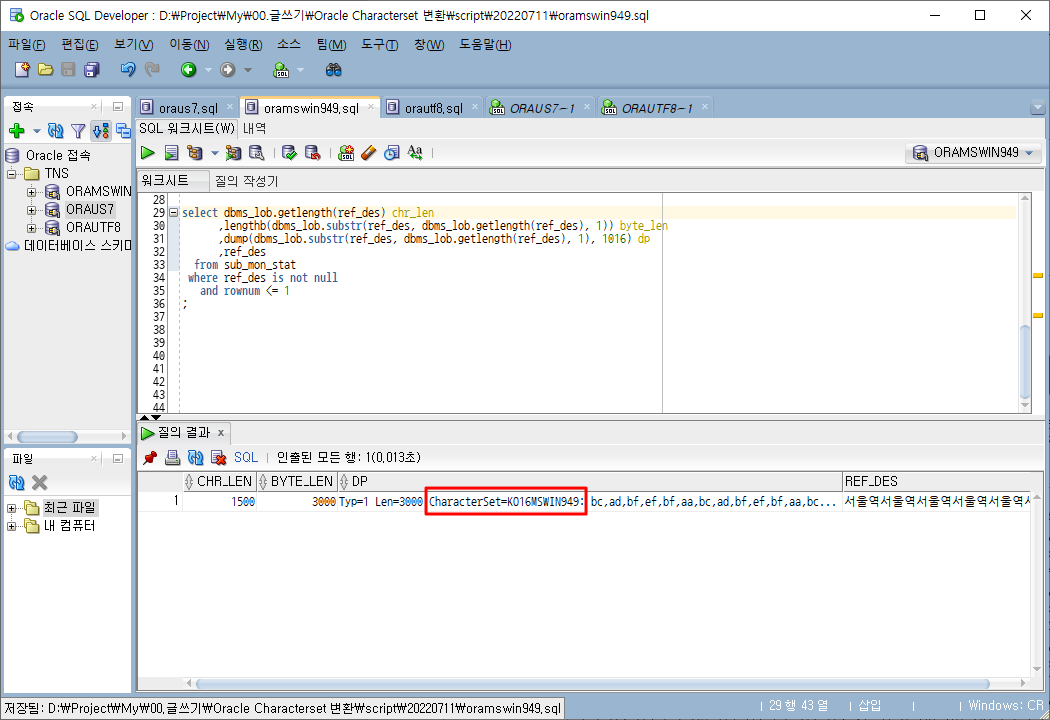This screenshot has width=1050, height=720.
Task: Open the SQL Worksheet toolbar icon
Action: point(282,69)
